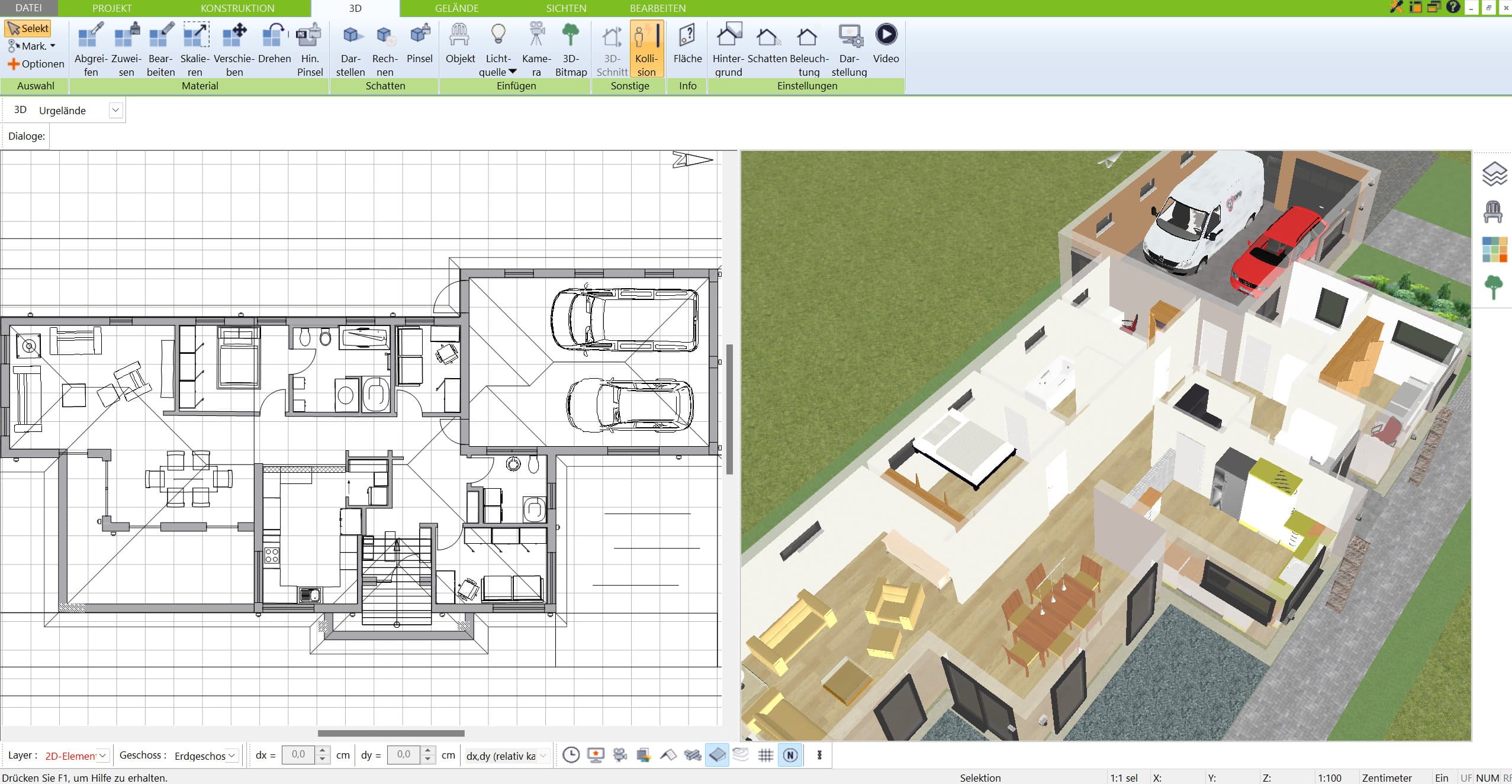Open the Layer 2D-Elemente dropdown

[x=76, y=756]
